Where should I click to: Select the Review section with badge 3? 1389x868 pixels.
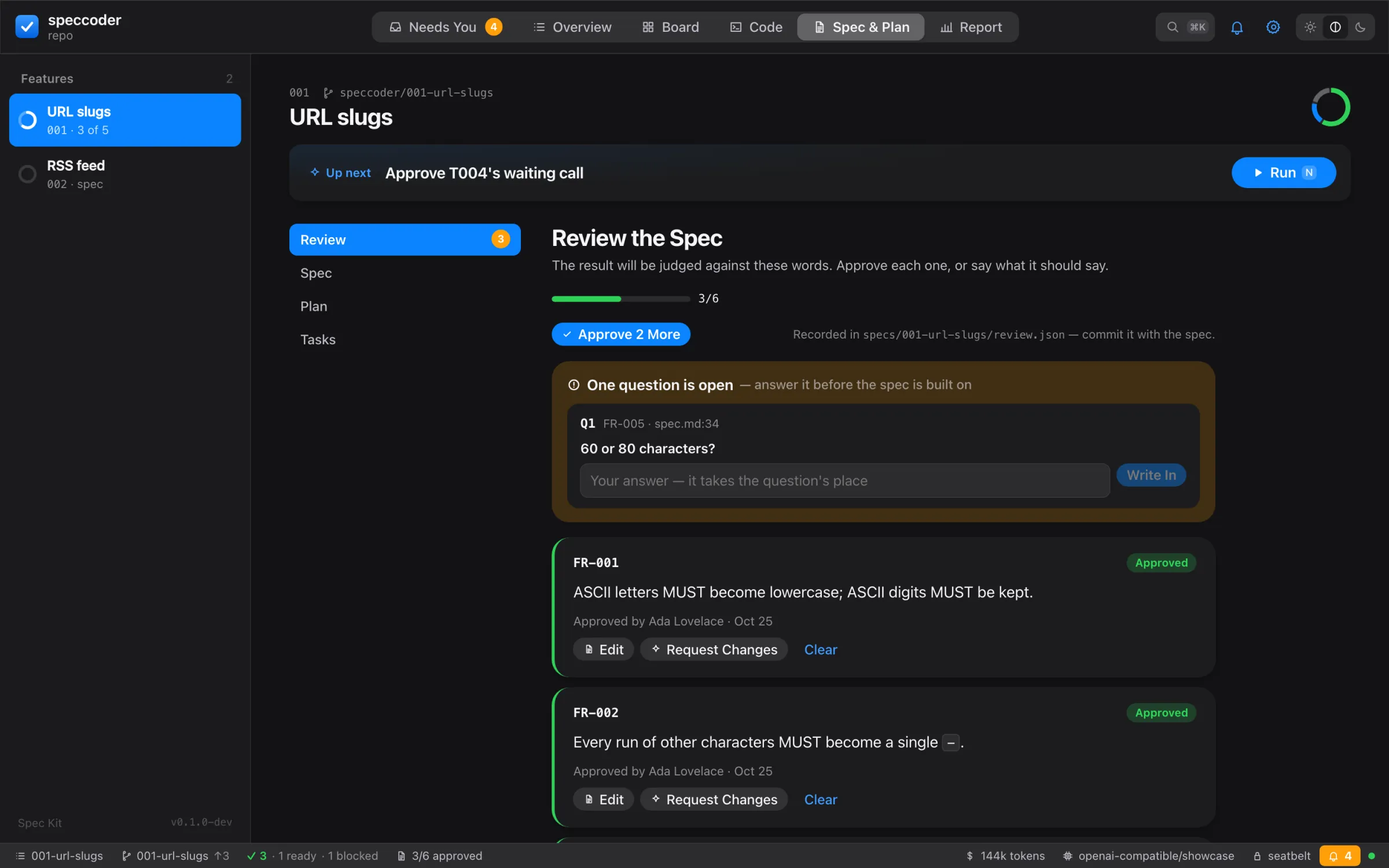click(405, 240)
